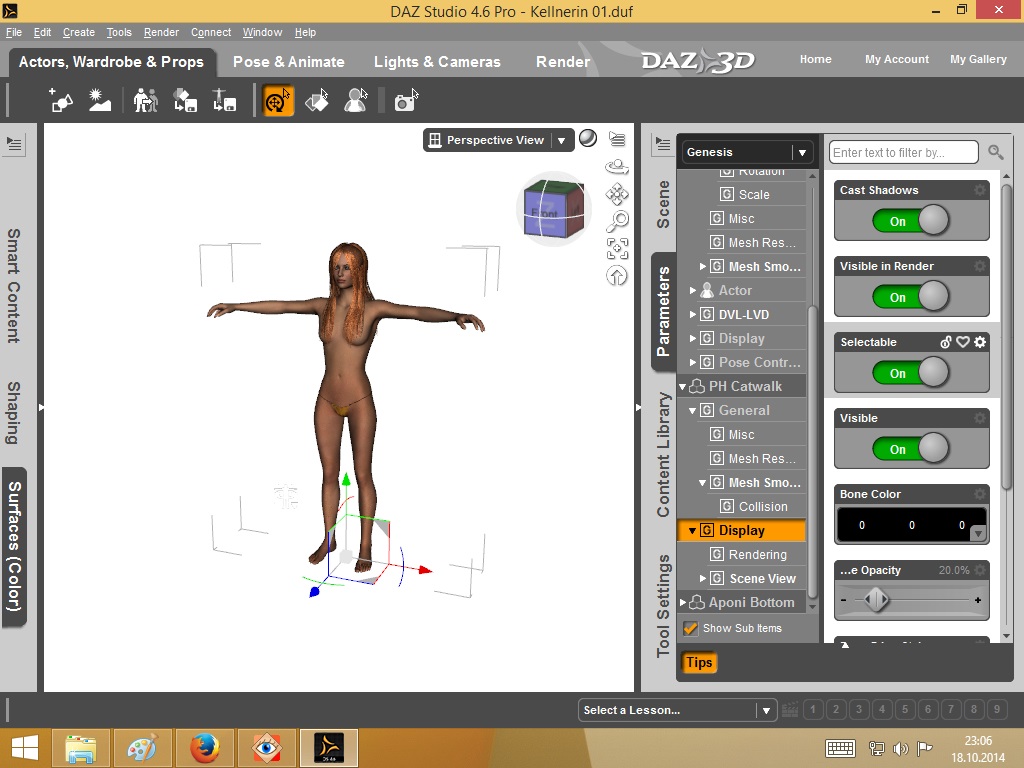Select the Surface Selection tool icon
1024x768 pixels.
pyautogui.click(x=317, y=101)
